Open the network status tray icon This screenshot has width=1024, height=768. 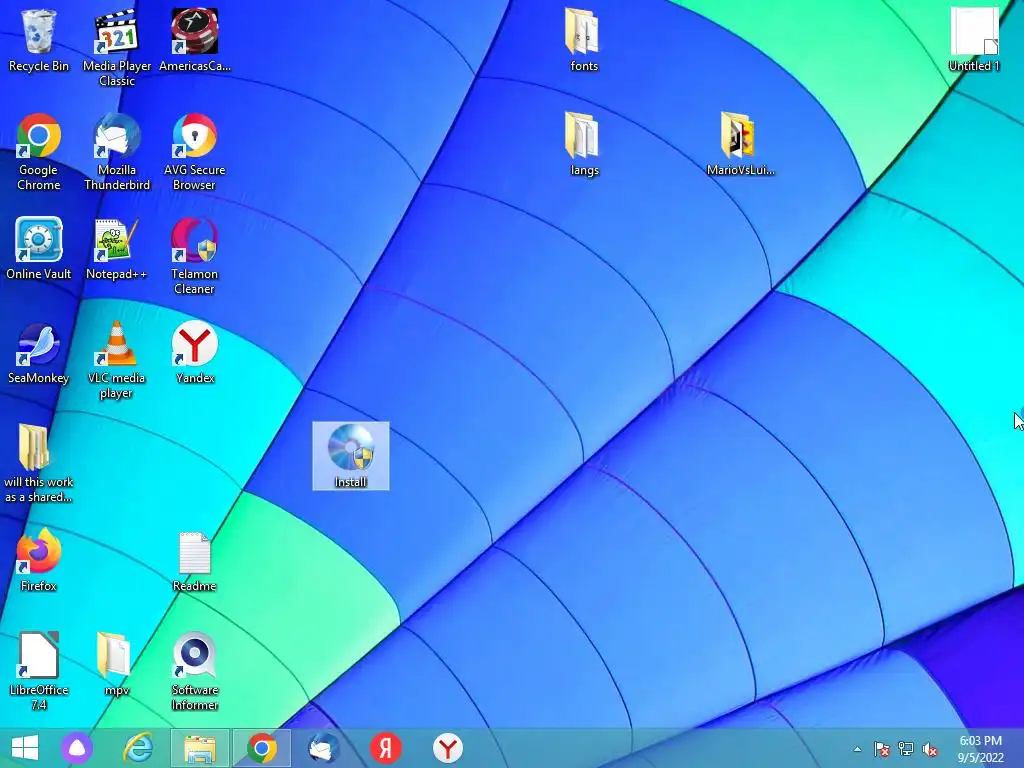coord(906,749)
